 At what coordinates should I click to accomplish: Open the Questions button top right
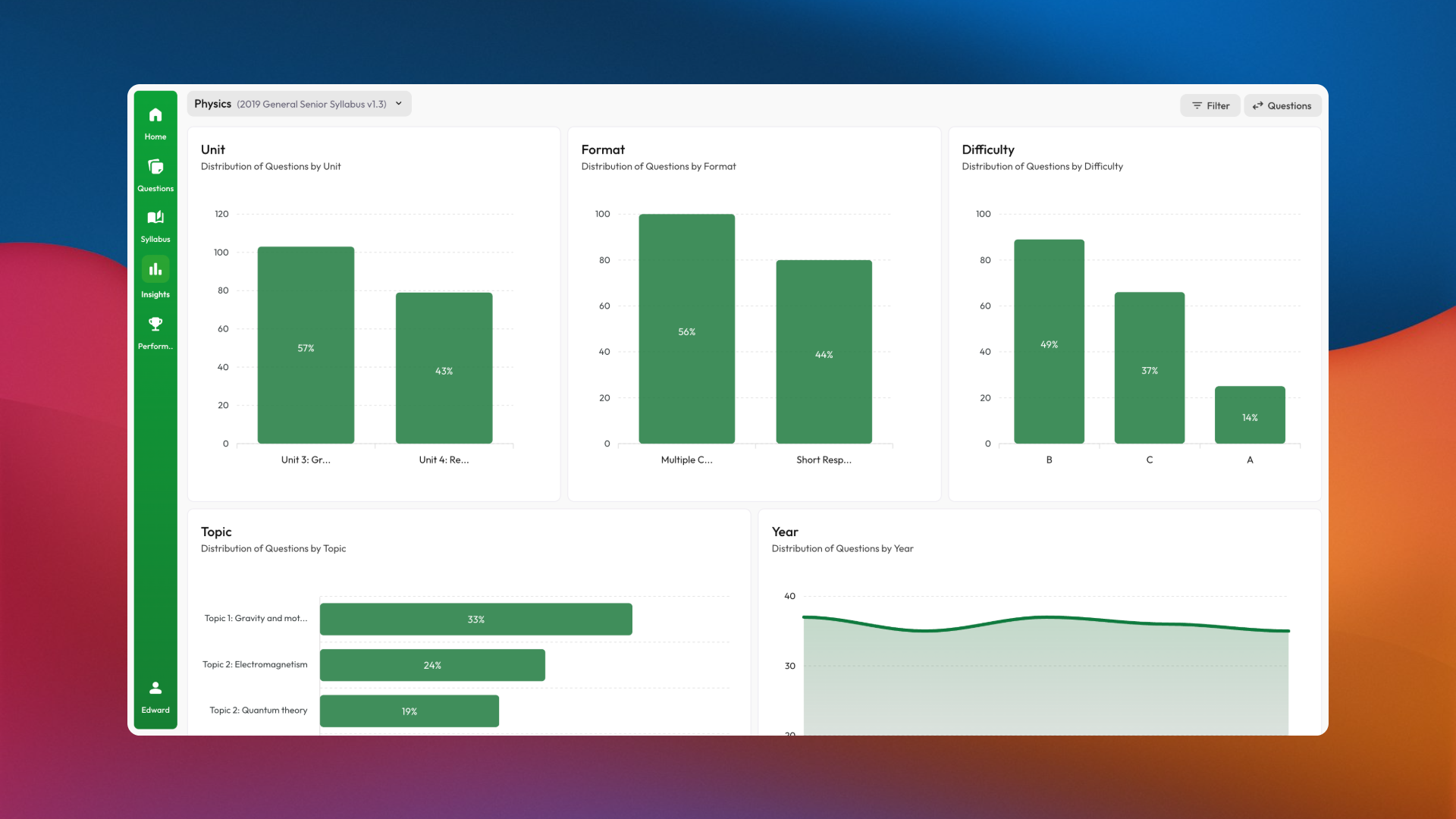(x=1282, y=106)
